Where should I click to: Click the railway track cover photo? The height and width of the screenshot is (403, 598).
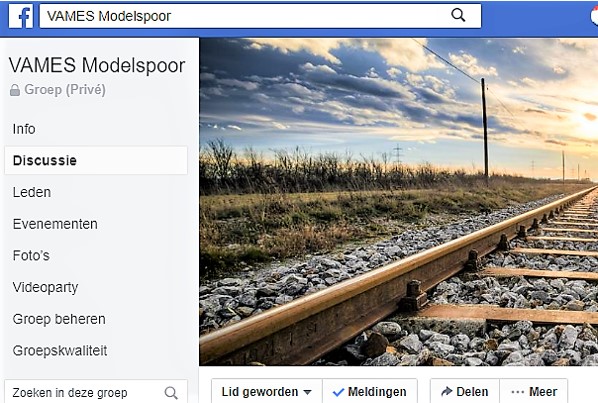(x=399, y=202)
